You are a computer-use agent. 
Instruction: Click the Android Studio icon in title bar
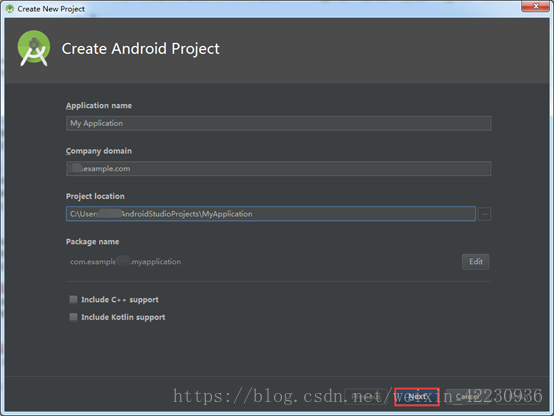(x=10, y=9)
